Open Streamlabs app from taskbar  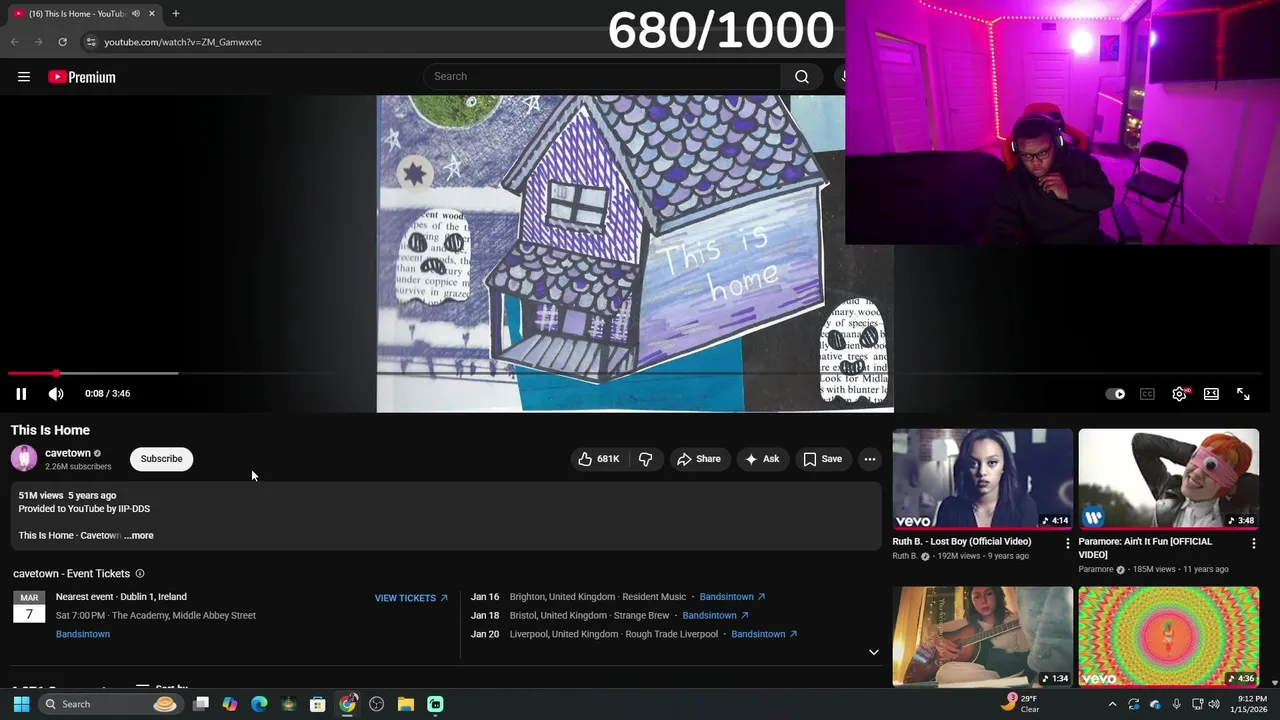point(435,704)
